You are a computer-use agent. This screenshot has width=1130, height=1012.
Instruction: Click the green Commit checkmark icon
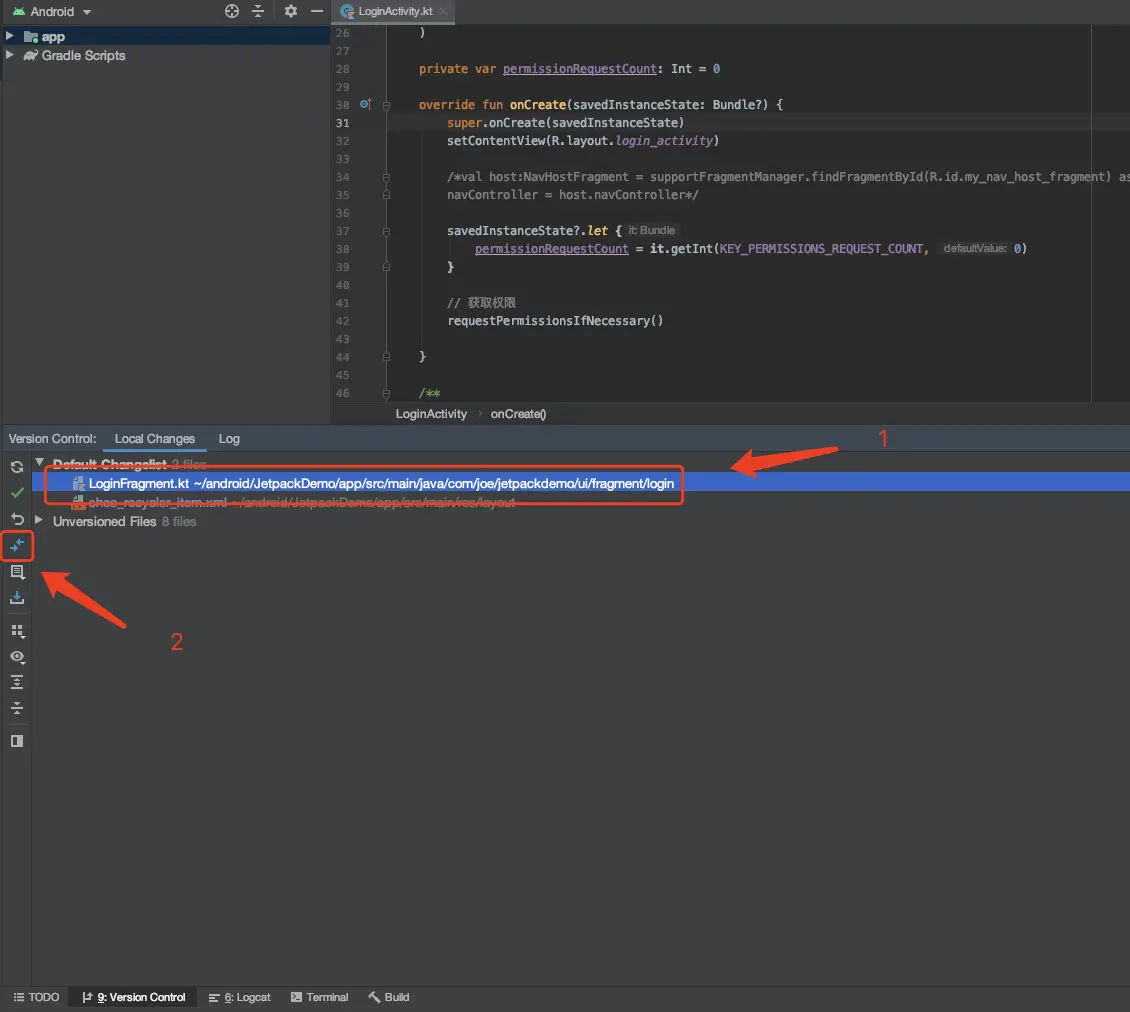coord(17,493)
